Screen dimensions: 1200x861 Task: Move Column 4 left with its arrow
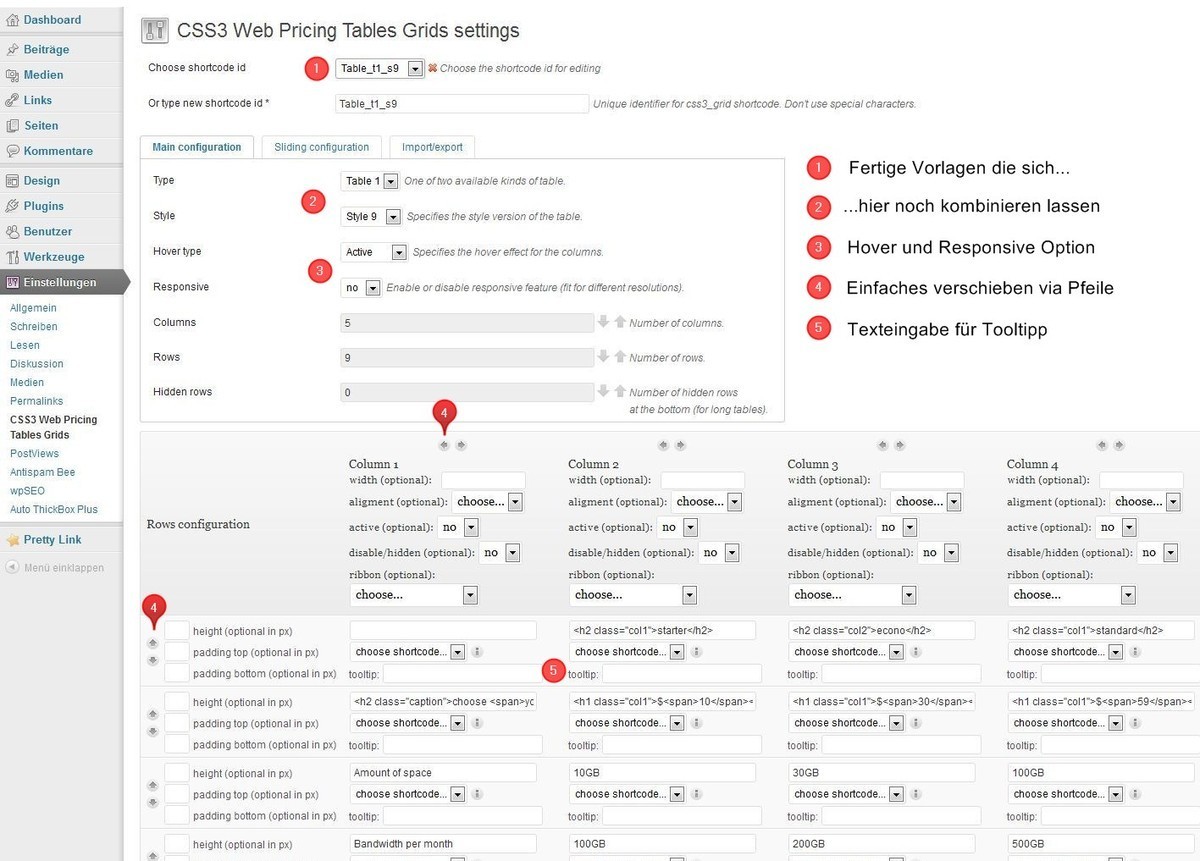1102,445
